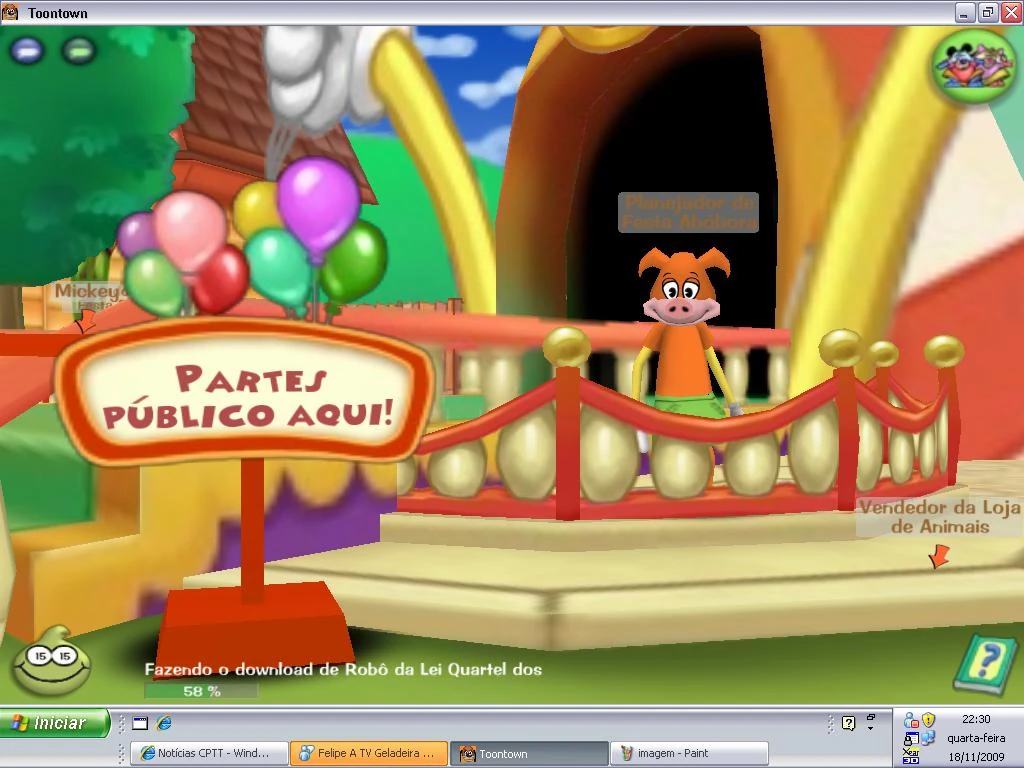Switch to 'Notícias CPTT' taskbar window
This screenshot has width=1024, height=768.
pyautogui.click(x=209, y=753)
